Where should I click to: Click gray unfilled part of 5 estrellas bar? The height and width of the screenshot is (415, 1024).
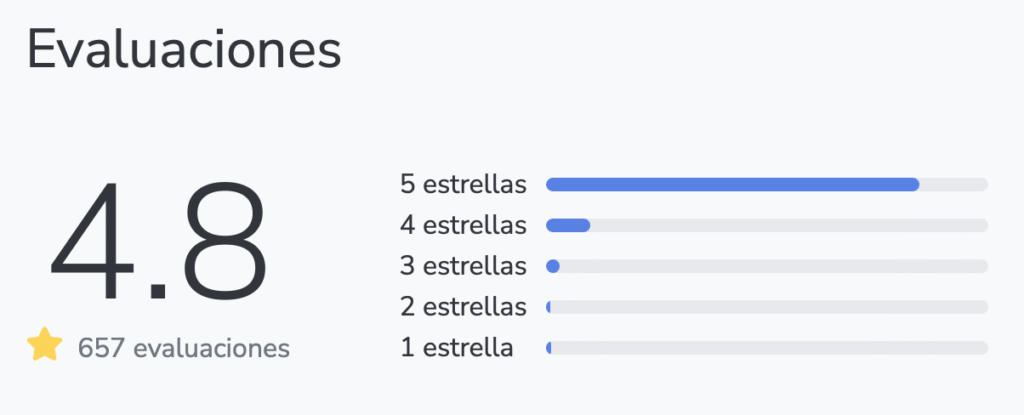[x=953, y=184]
